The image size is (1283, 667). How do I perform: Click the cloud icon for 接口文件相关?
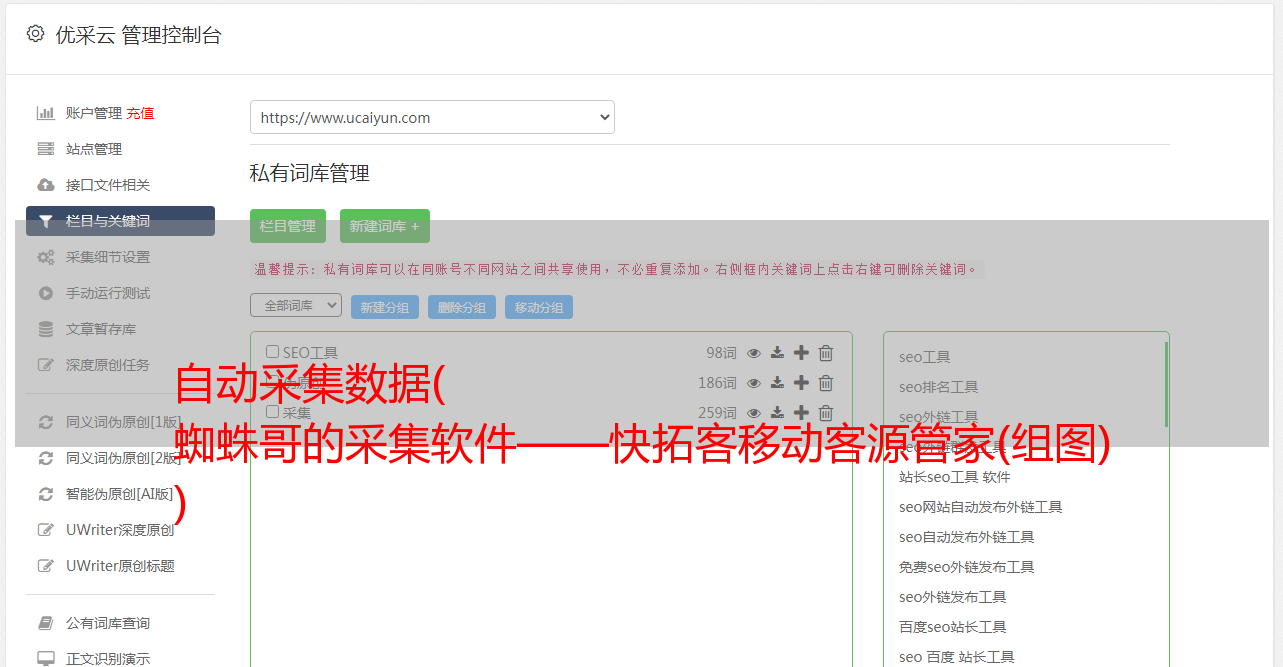point(45,185)
